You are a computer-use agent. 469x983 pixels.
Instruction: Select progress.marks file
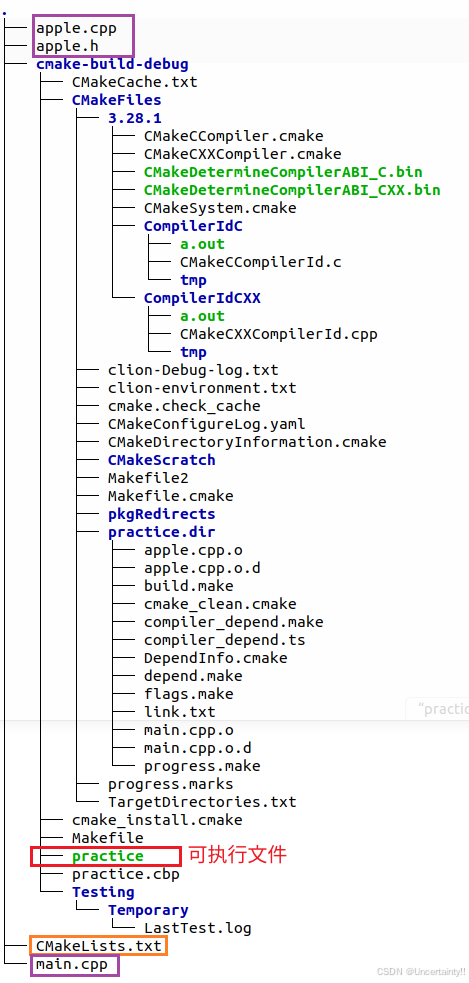pos(171,784)
